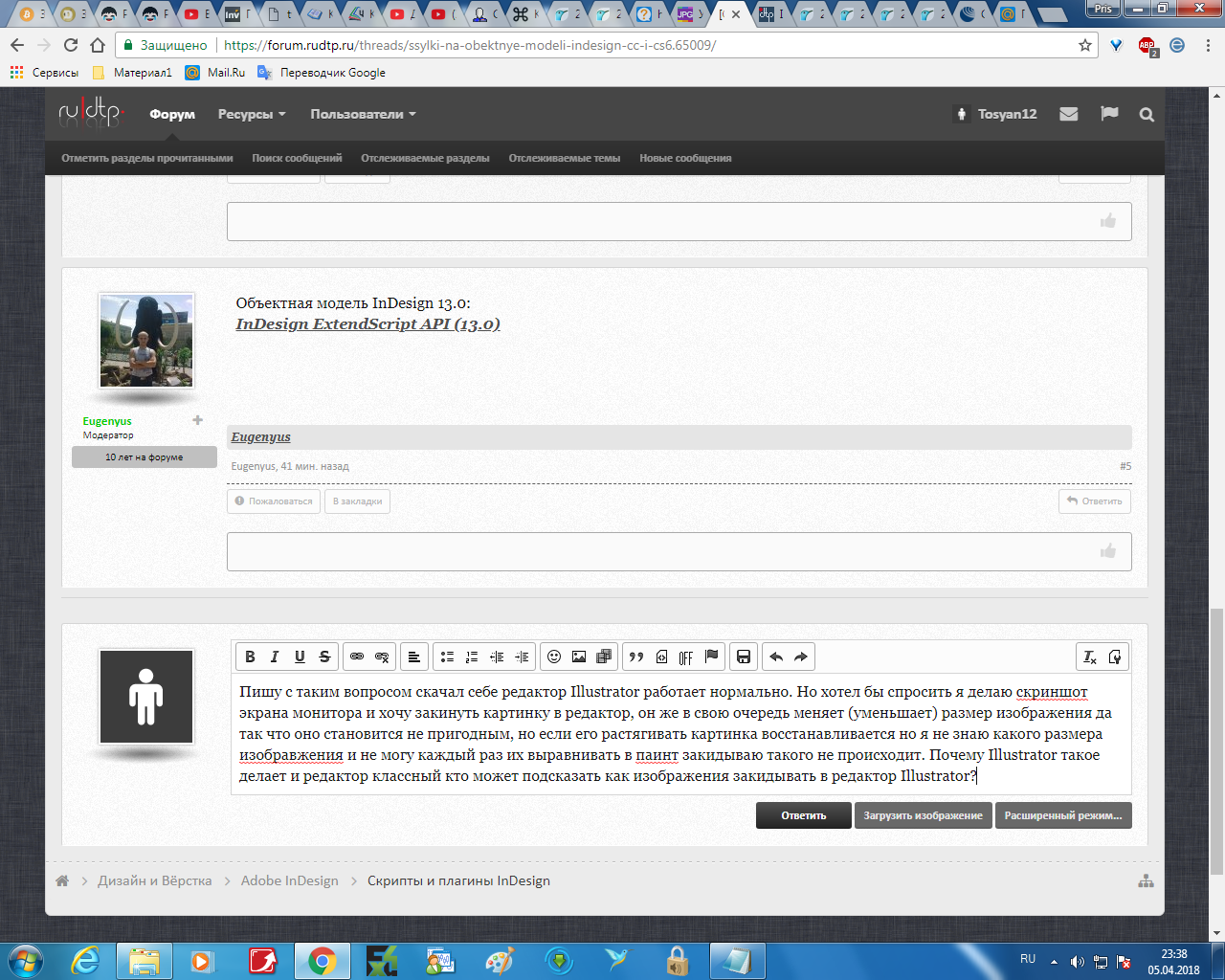
Task: Redo the last edit in the editor
Action: (x=801, y=657)
